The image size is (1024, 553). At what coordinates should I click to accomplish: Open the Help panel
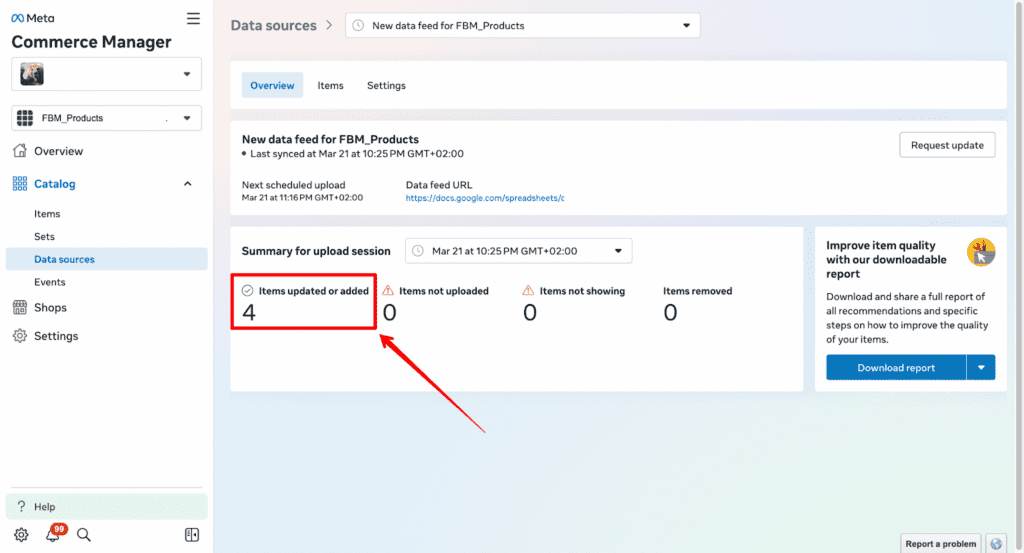click(x=106, y=507)
